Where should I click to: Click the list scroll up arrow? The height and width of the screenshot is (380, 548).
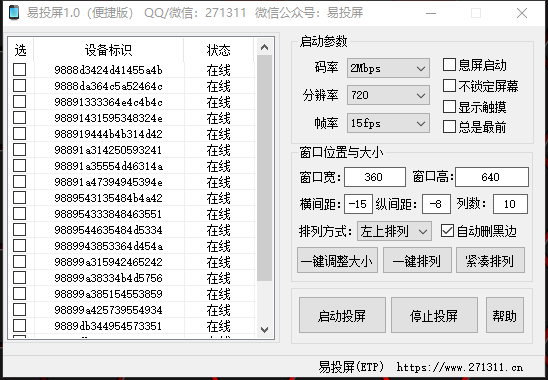[x=265, y=47]
